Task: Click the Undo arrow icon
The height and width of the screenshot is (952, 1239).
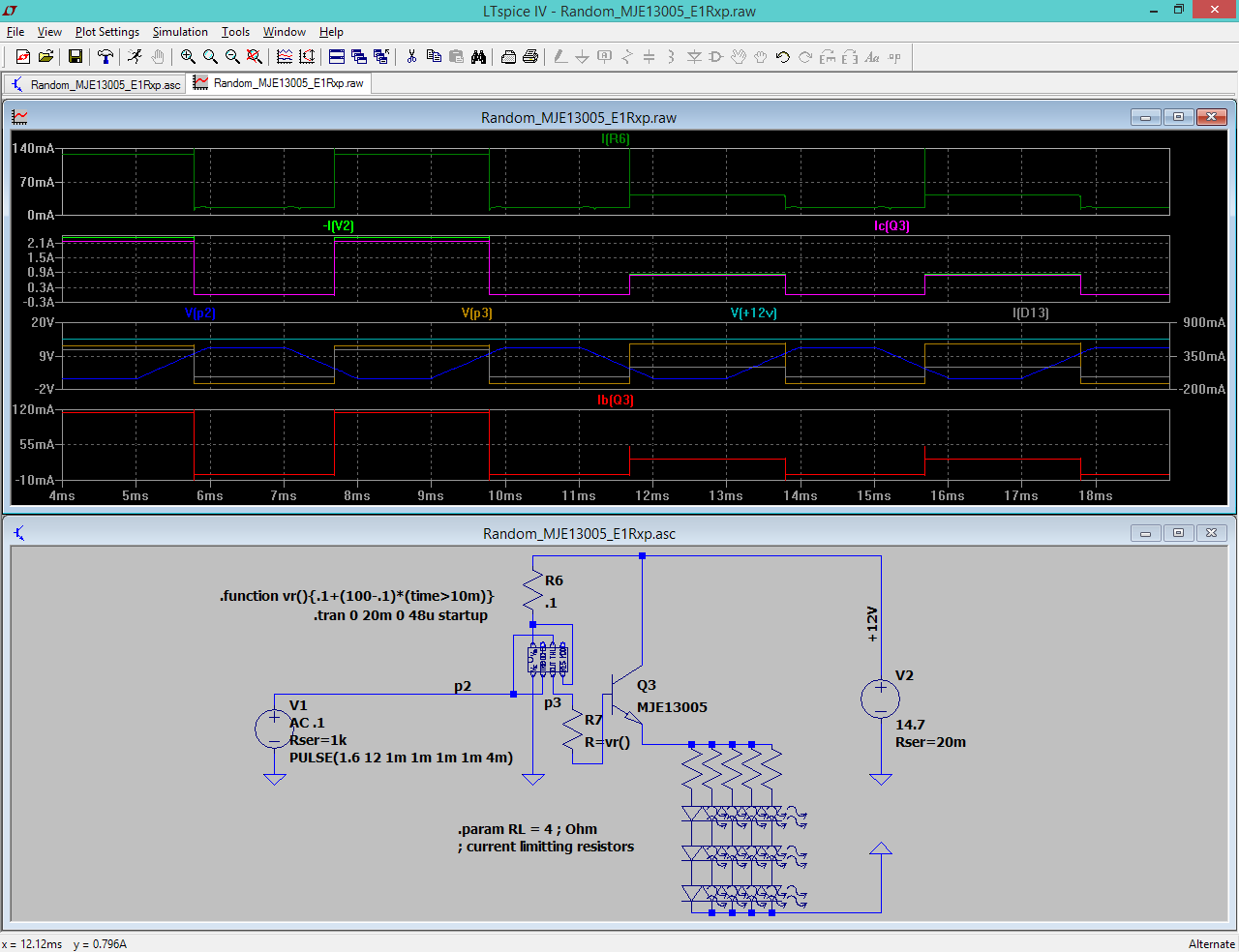Action: click(783, 57)
